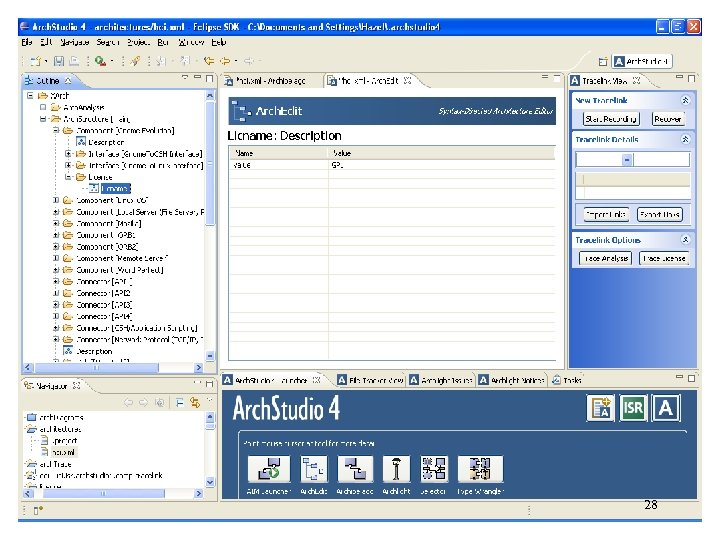Viewport: 720px width, 540px height.
Task: Click the Forward navigation arrow in toolbar
Action: point(249,61)
